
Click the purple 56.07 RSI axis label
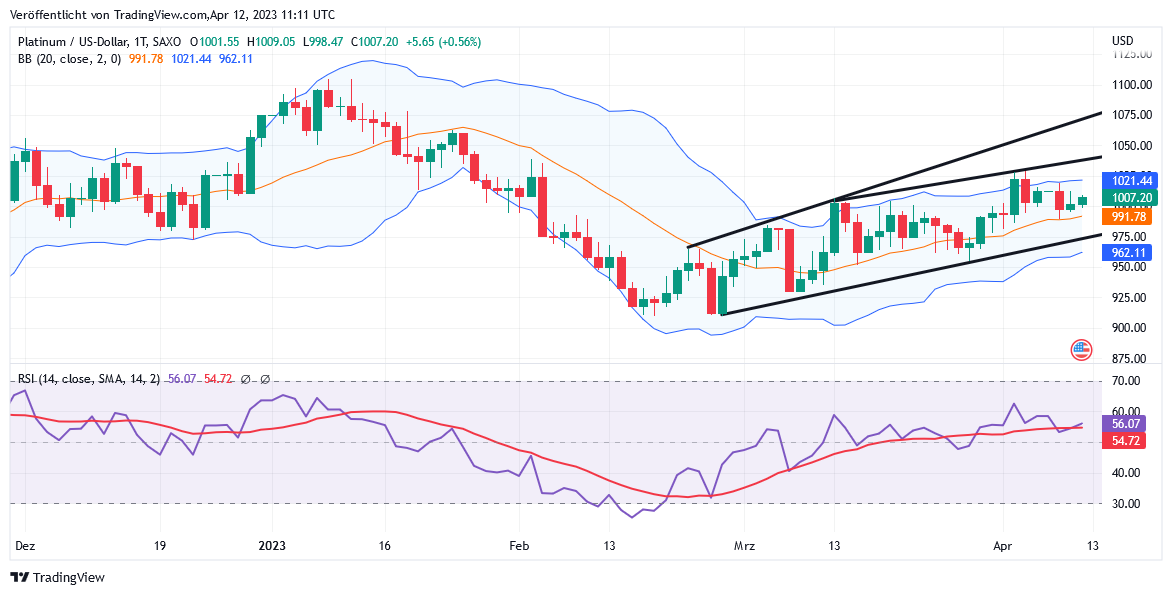1128,423
